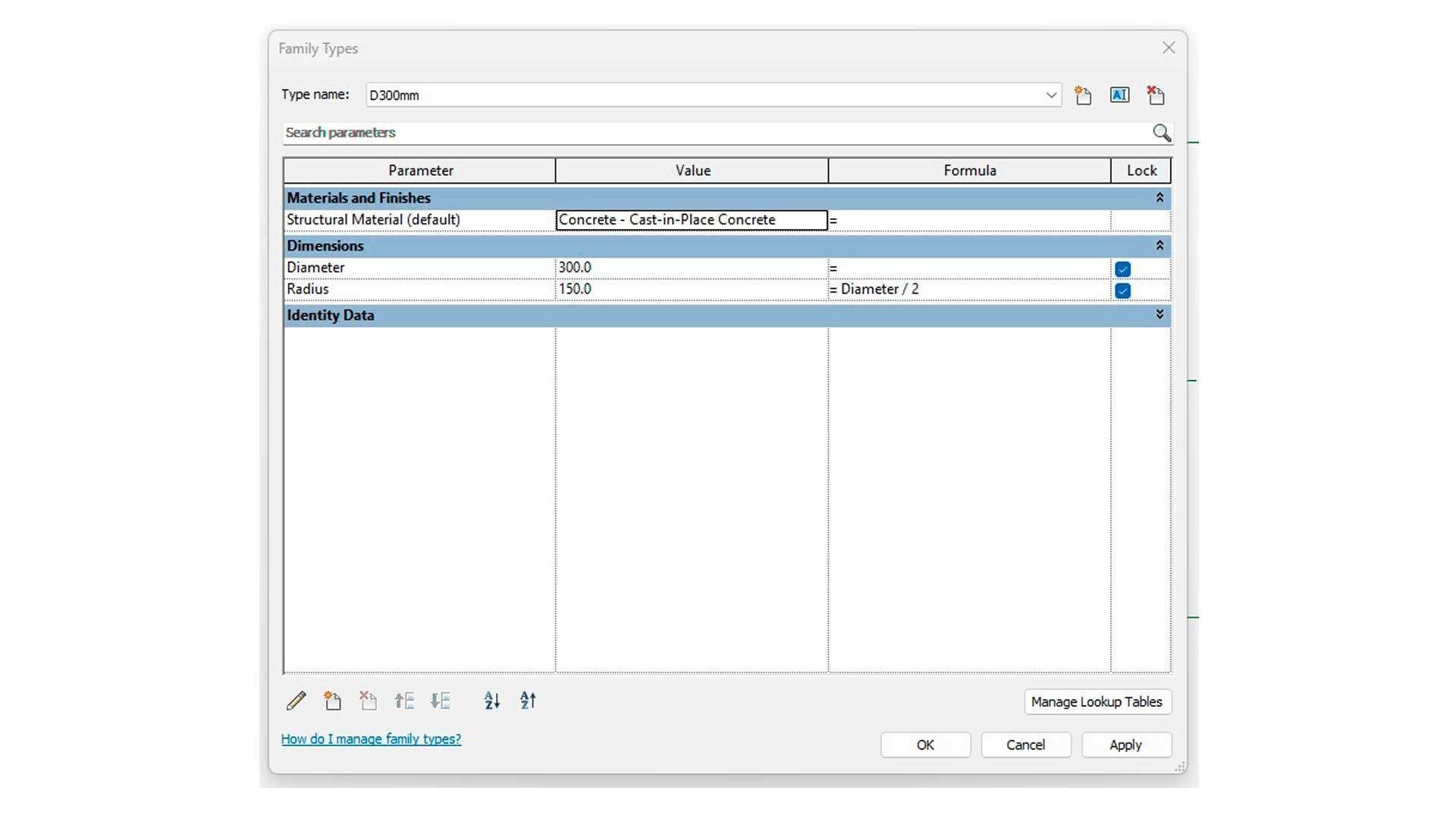Click the Move Parameter Down icon
Viewport: 1456px width, 819px height.
441,701
